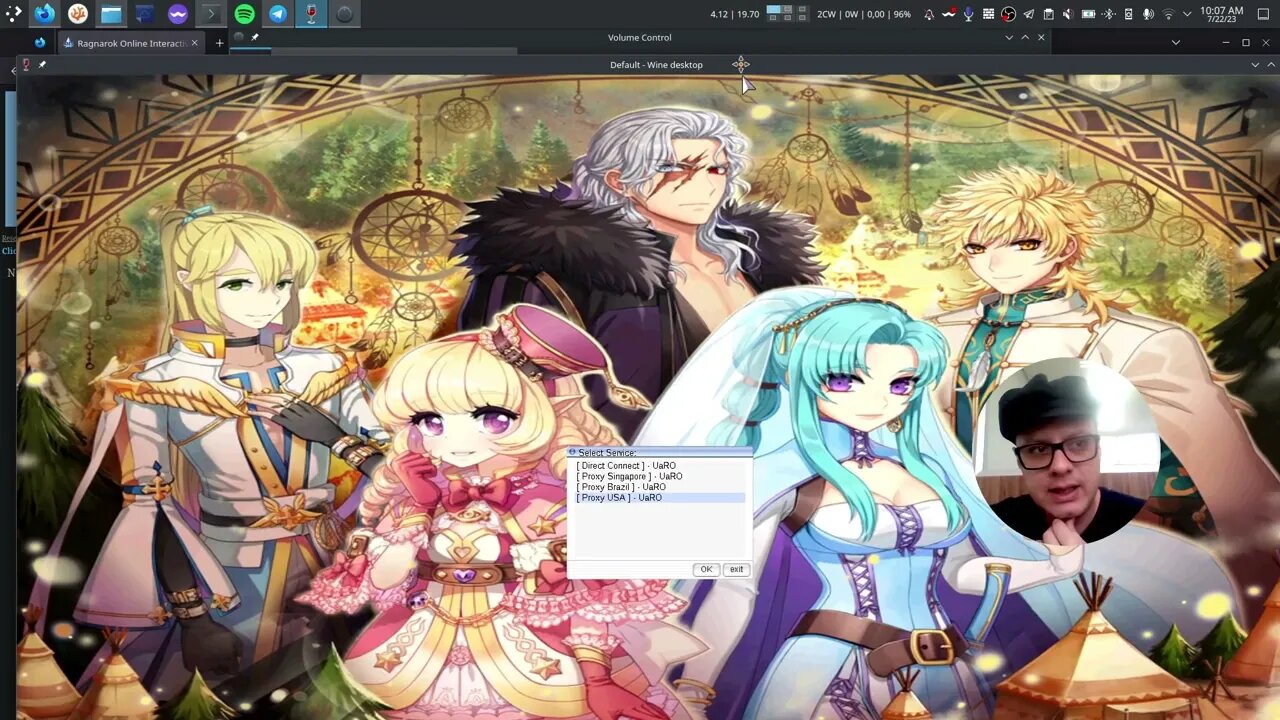Launch the coral-icon application in the panel

78,14
